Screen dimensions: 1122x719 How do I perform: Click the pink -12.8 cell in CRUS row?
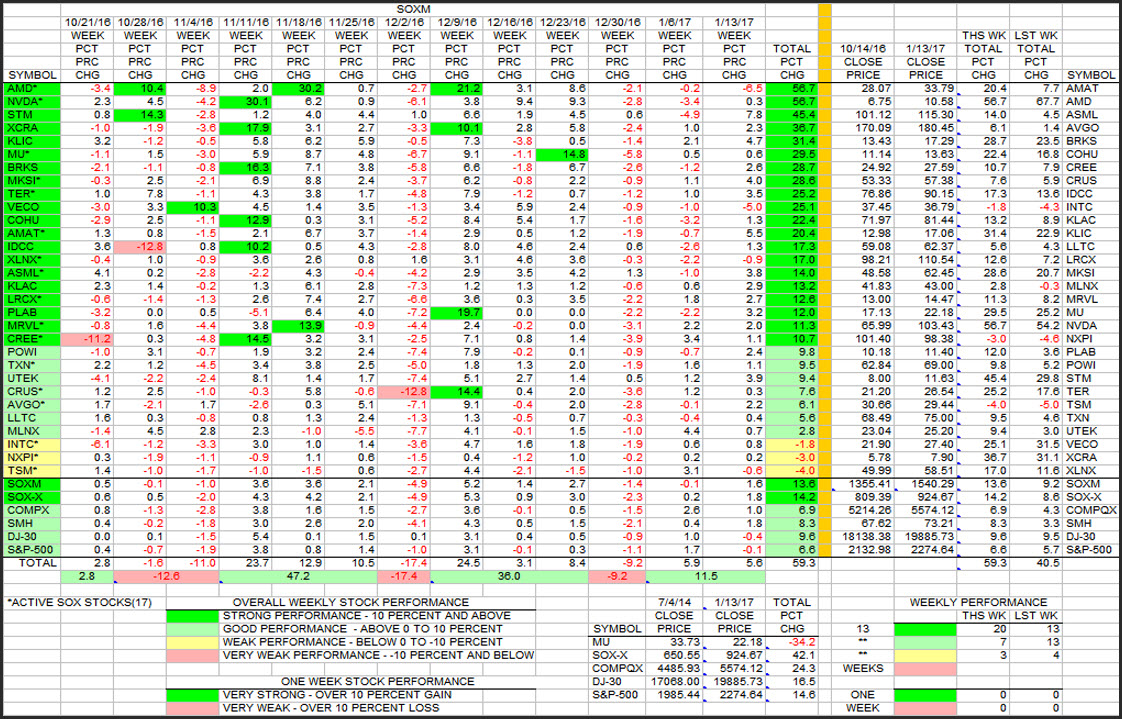[404, 391]
